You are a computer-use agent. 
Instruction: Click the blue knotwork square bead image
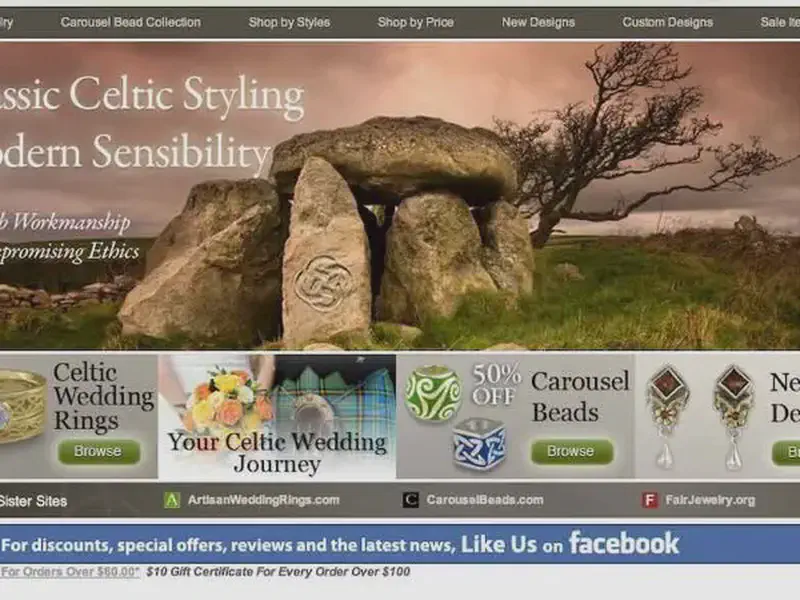click(479, 444)
